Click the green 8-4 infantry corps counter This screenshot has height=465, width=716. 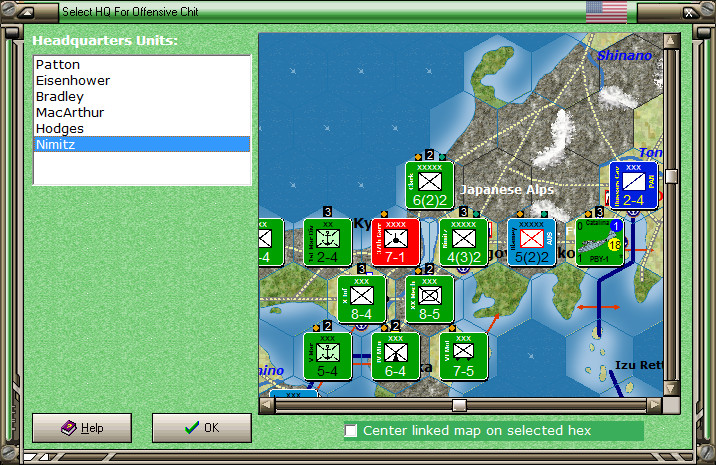point(362,299)
